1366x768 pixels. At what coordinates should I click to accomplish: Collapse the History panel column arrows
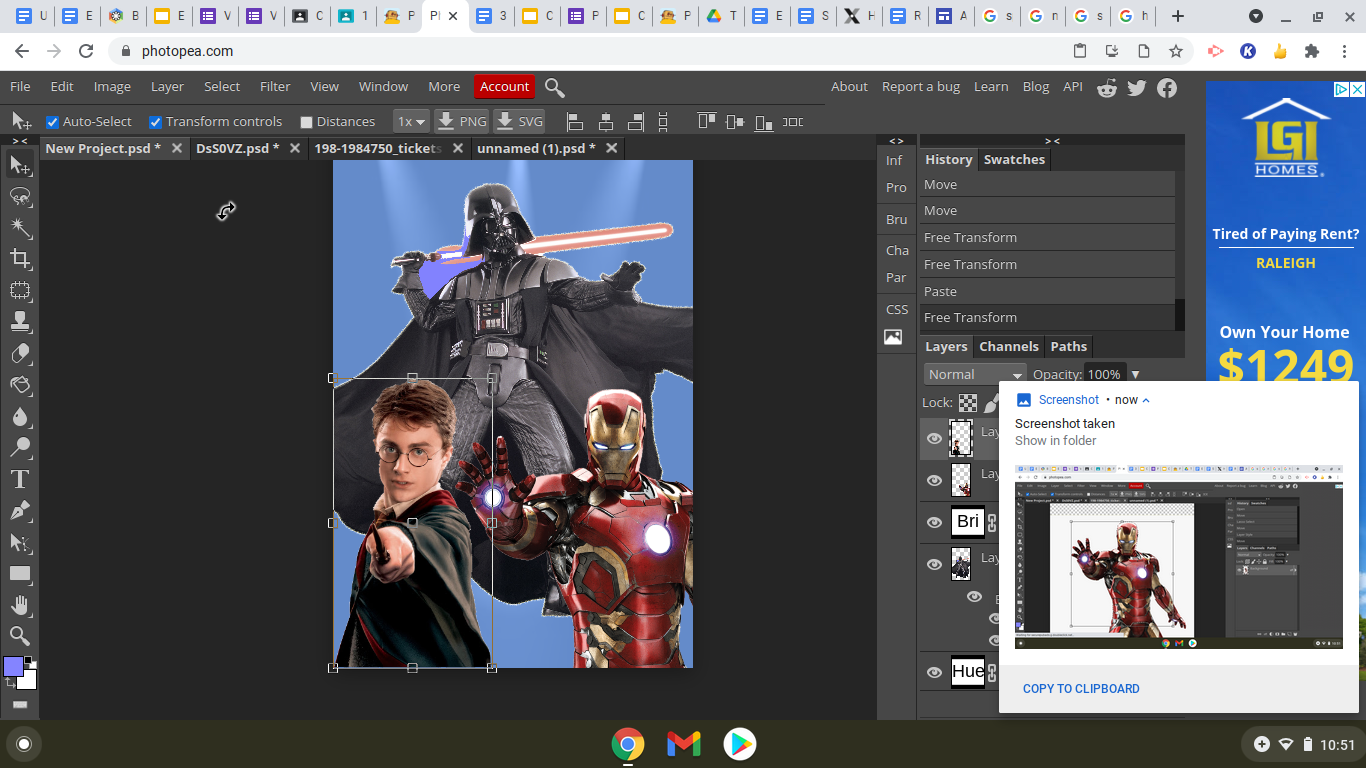click(x=1052, y=141)
